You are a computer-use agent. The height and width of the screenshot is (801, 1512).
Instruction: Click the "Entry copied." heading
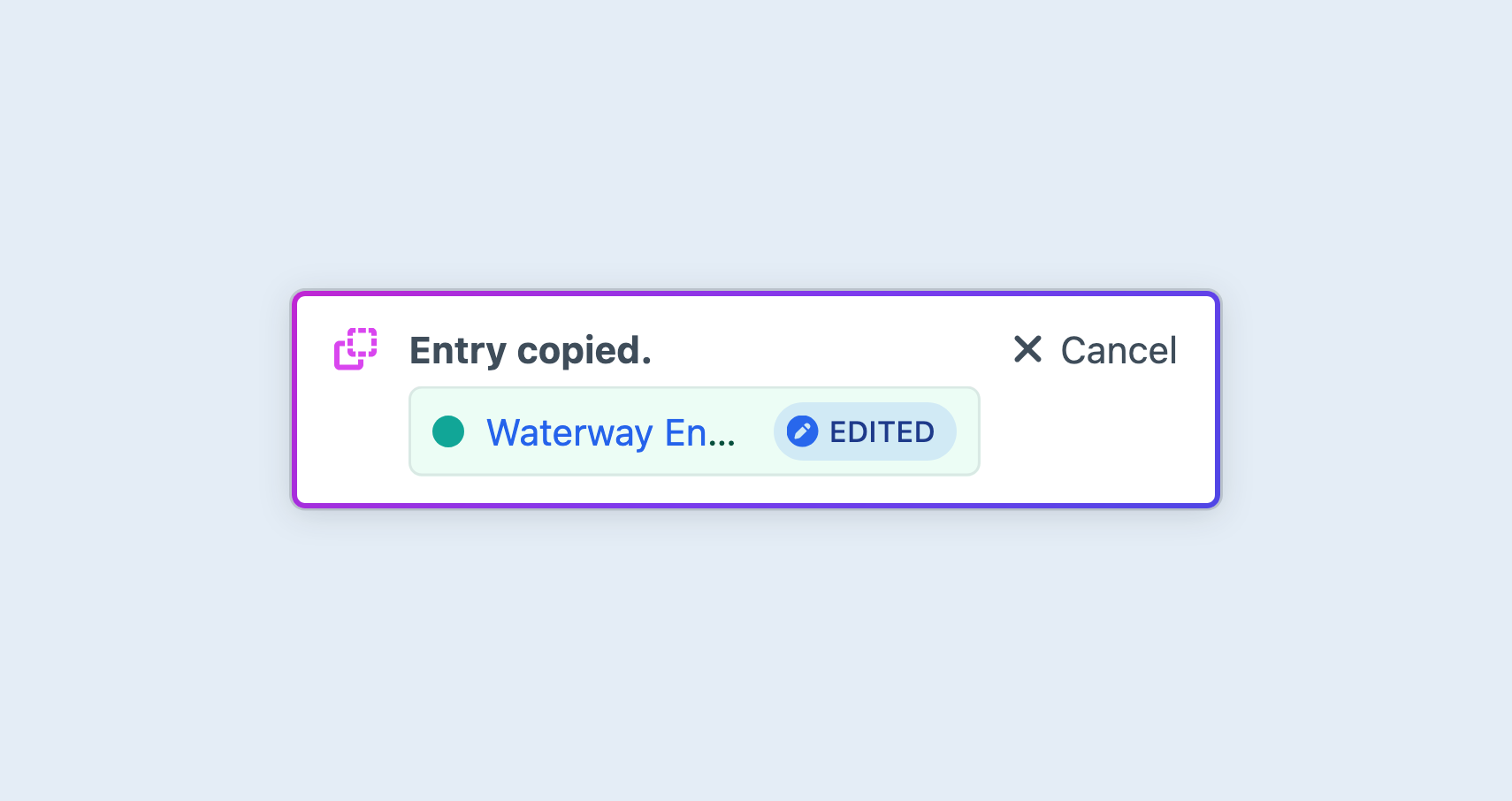click(530, 350)
